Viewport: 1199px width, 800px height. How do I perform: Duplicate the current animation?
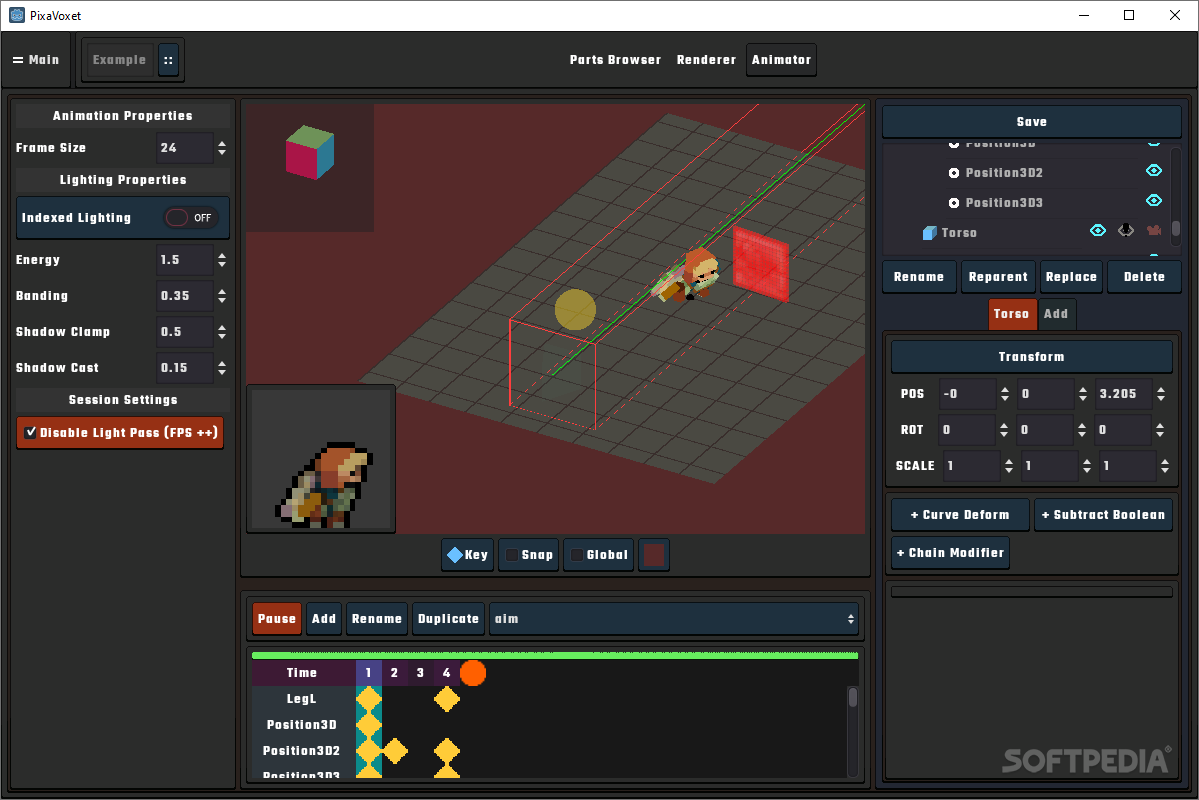(448, 619)
